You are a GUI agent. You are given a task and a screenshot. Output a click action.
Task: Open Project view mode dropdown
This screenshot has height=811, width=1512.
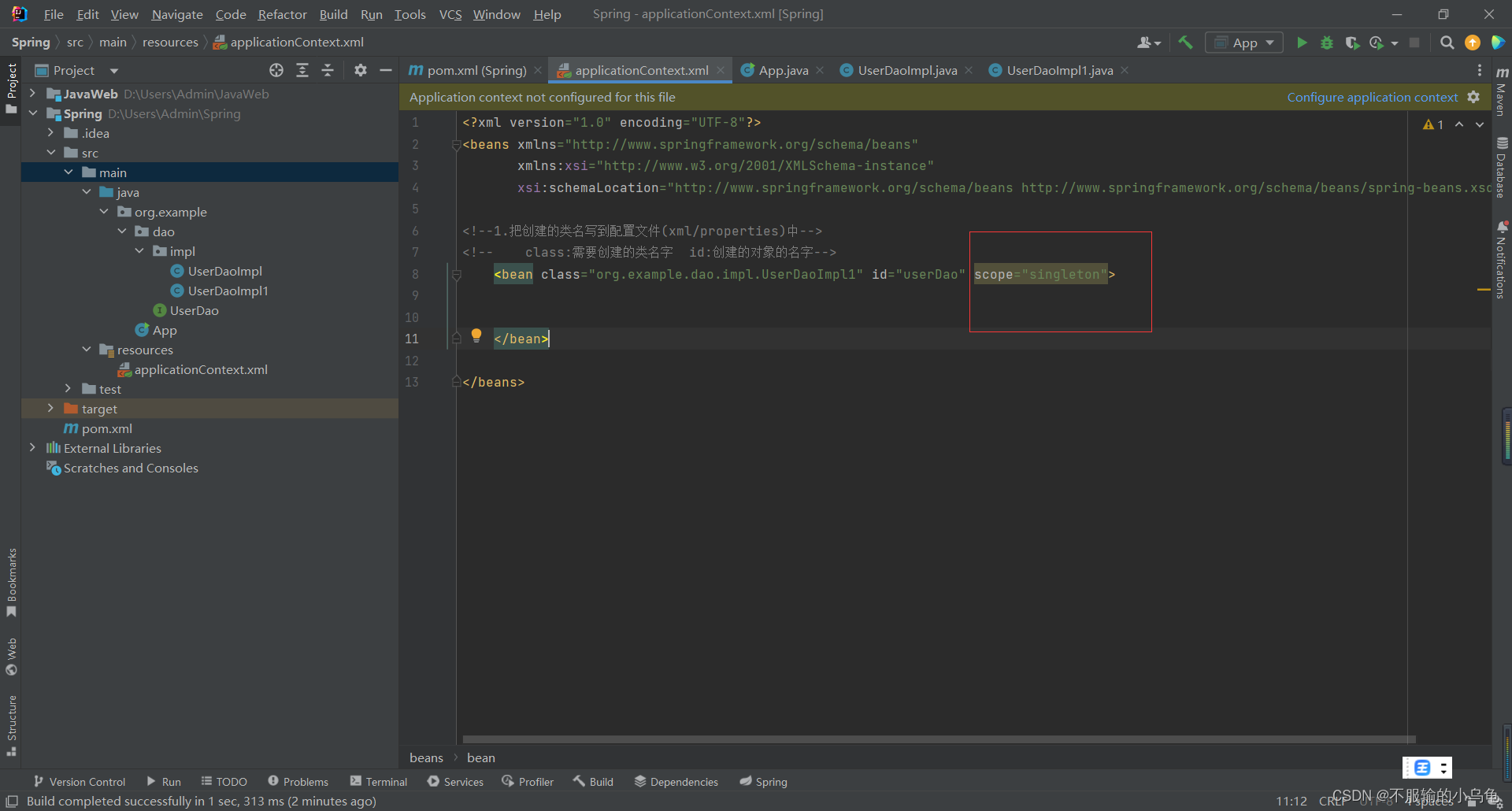pyautogui.click(x=114, y=71)
